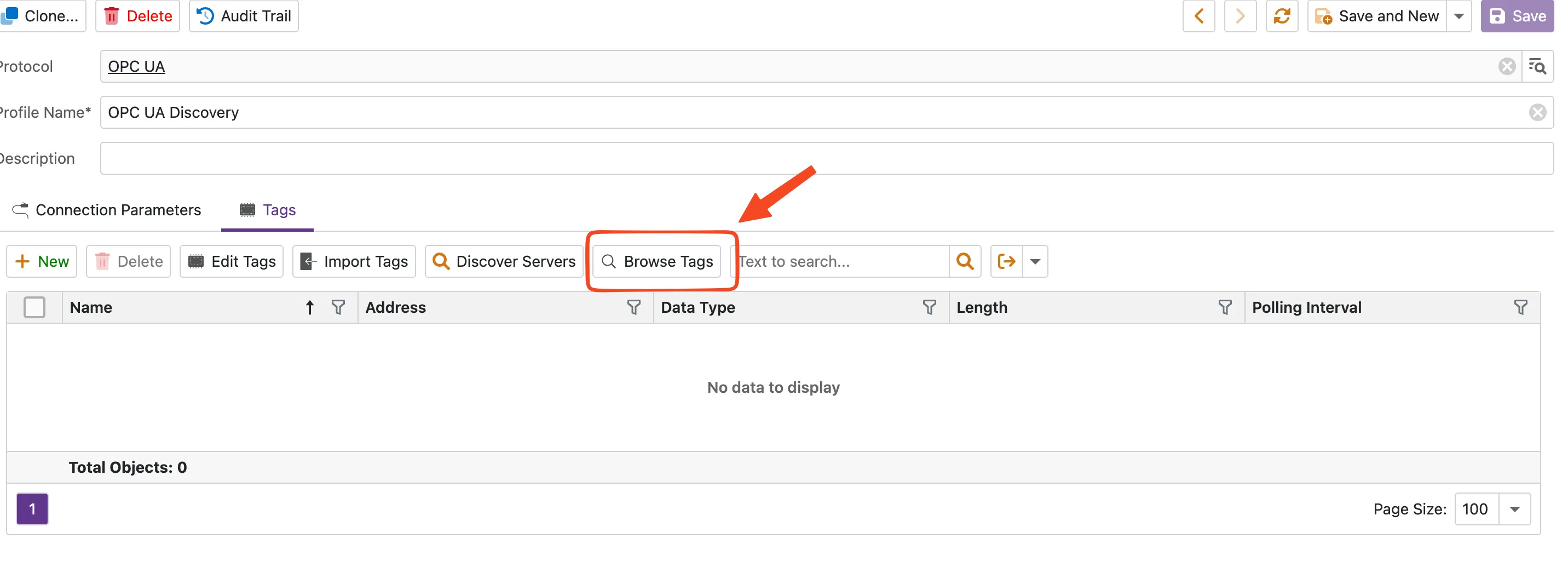The height and width of the screenshot is (561, 1568).
Task: Open the Address column filter
Action: tap(634, 307)
